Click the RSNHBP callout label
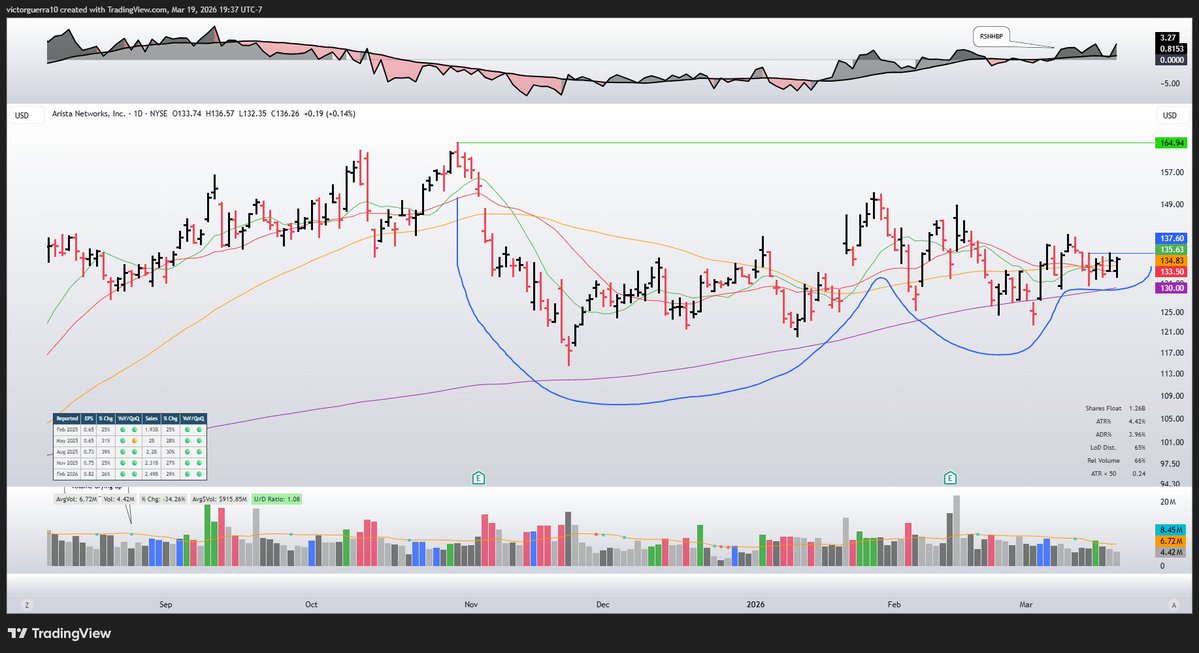 point(991,36)
